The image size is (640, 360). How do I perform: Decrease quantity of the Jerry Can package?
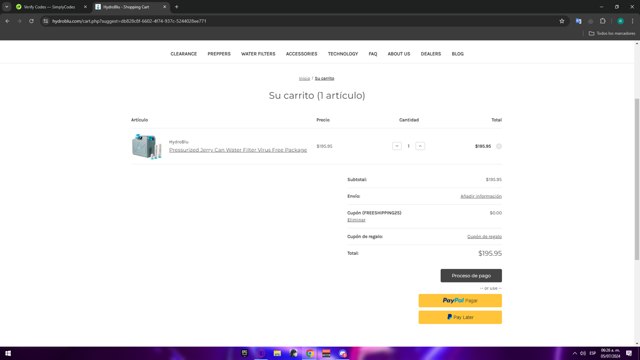397,146
